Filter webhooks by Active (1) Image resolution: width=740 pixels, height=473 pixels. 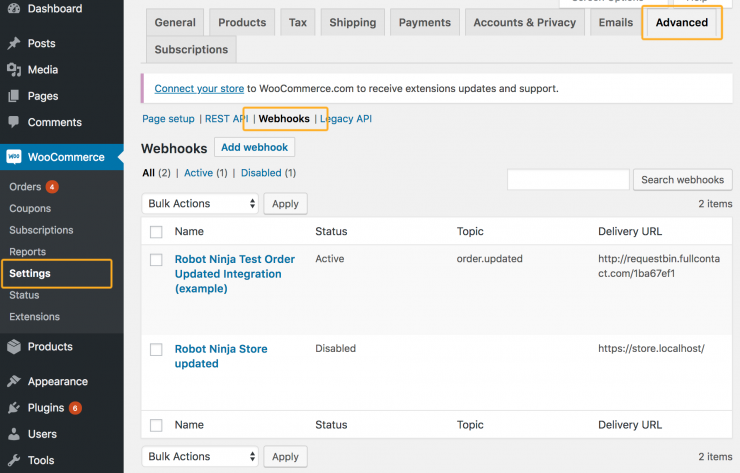coord(206,173)
